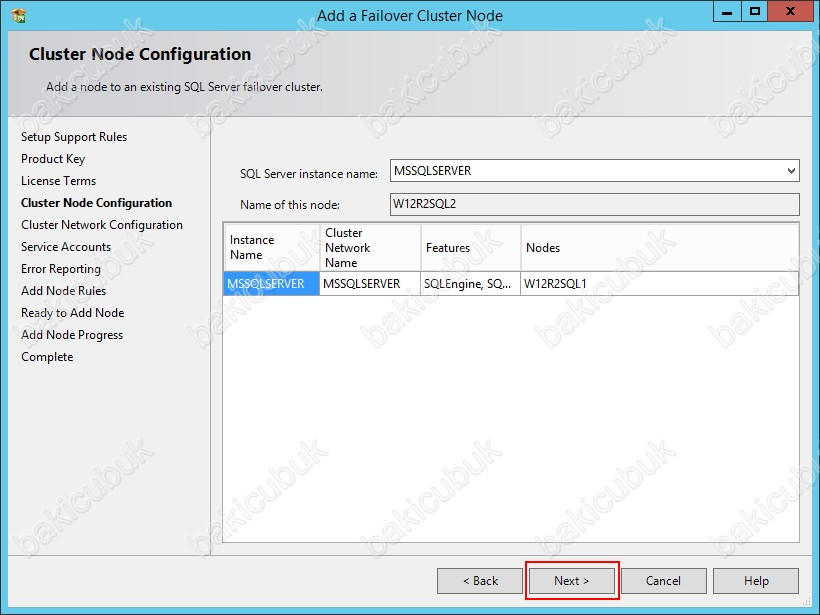The image size is (820, 615).
Task: Click the Nodes column header
Action: (x=659, y=247)
